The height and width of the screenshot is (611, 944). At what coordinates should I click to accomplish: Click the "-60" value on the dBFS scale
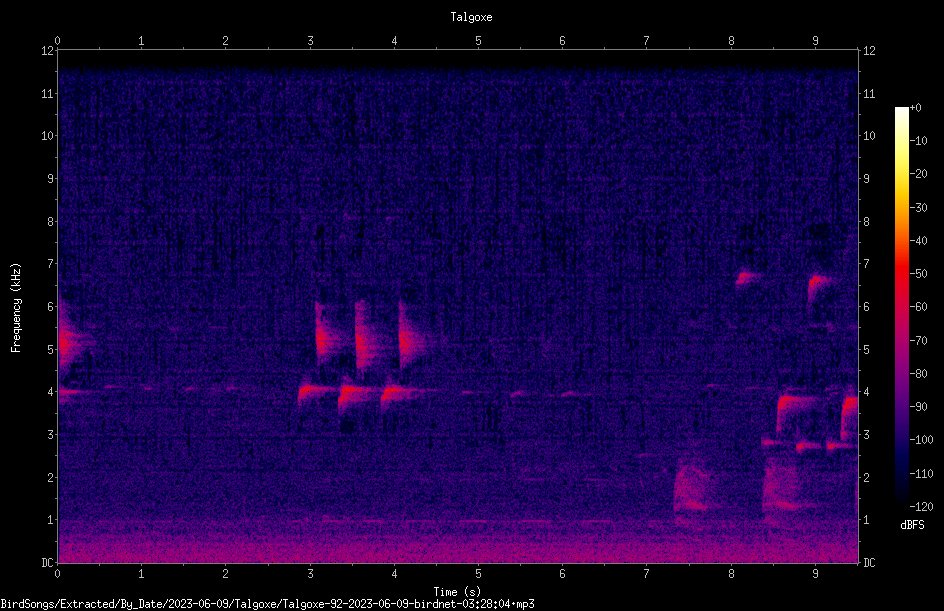(919, 307)
